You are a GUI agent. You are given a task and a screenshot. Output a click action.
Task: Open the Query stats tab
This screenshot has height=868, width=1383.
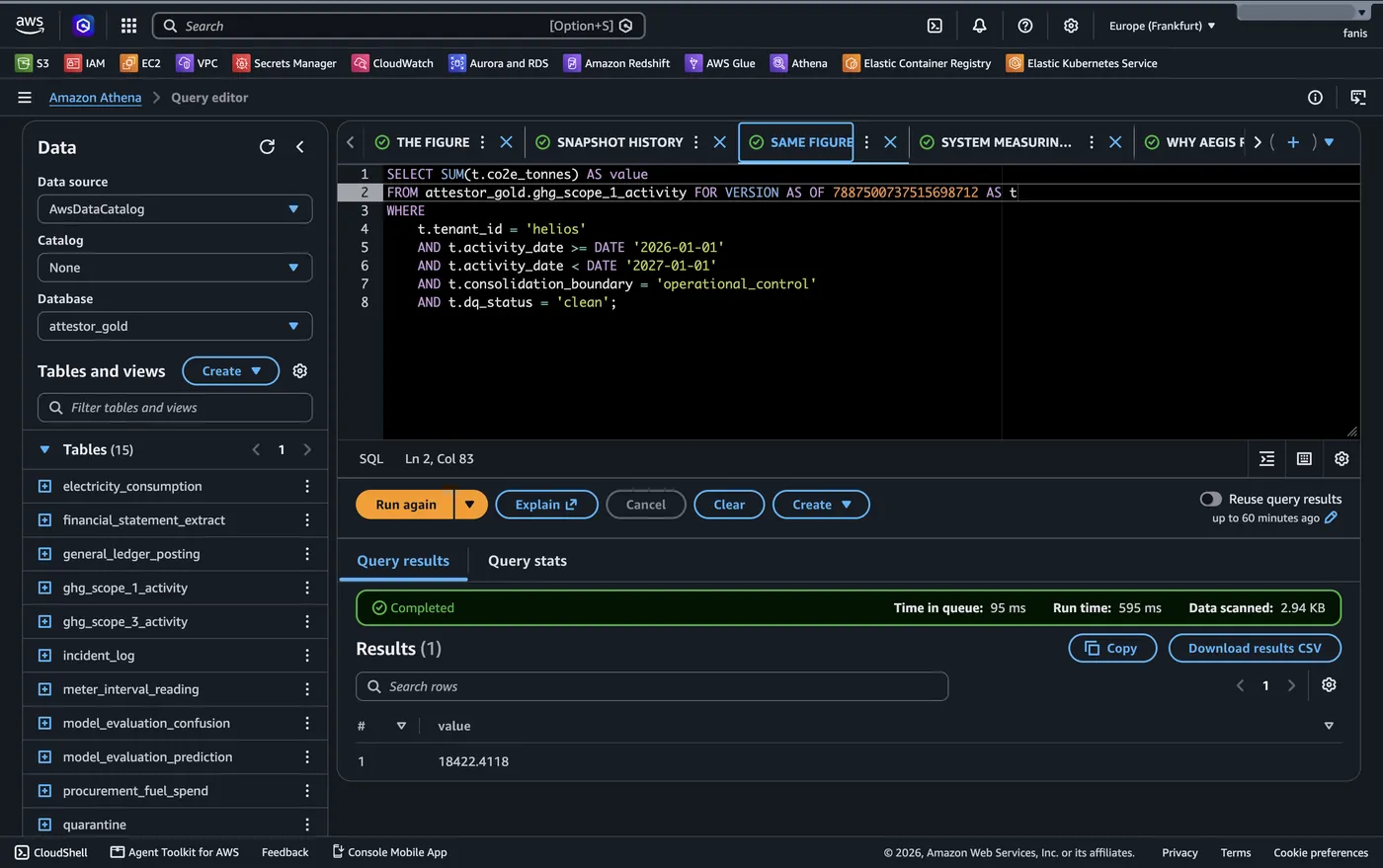pos(528,561)
